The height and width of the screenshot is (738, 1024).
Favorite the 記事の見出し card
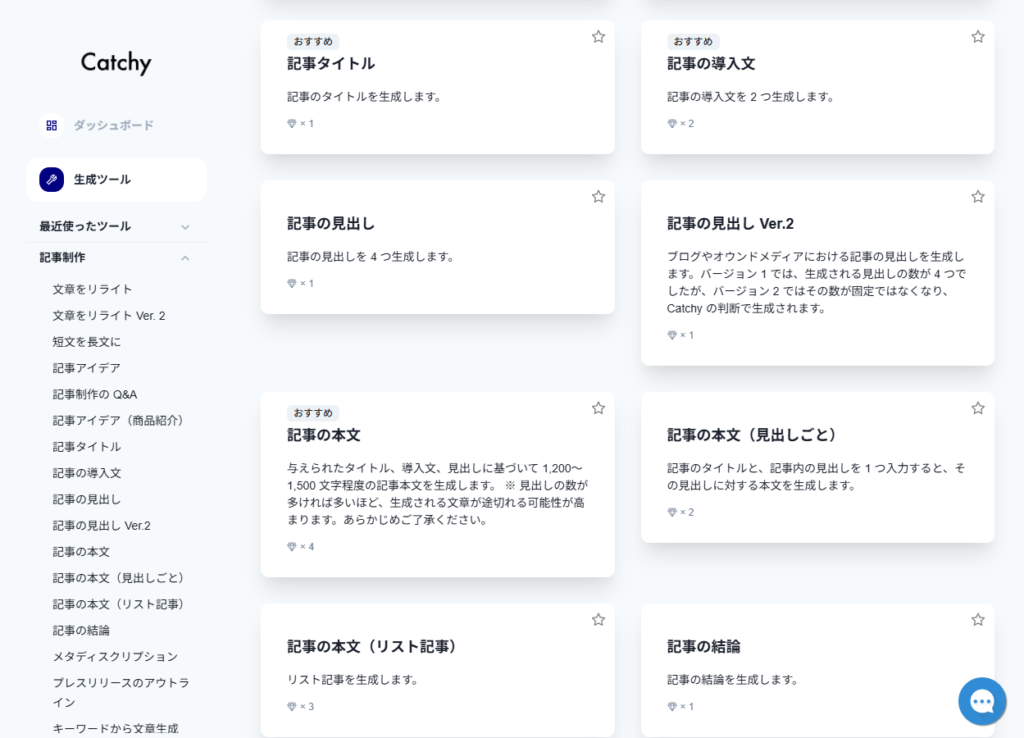[x=598, y=197]
